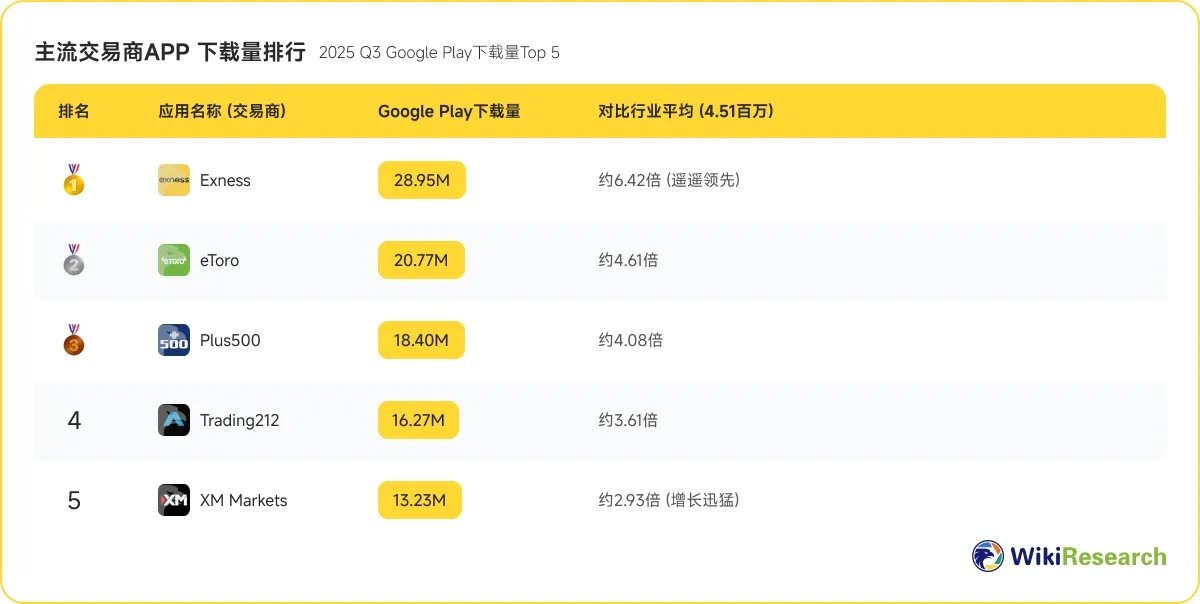This screenshot has width=1200, height=604.
Task: Select the 20.77M download badge
Action: point(421,260)
